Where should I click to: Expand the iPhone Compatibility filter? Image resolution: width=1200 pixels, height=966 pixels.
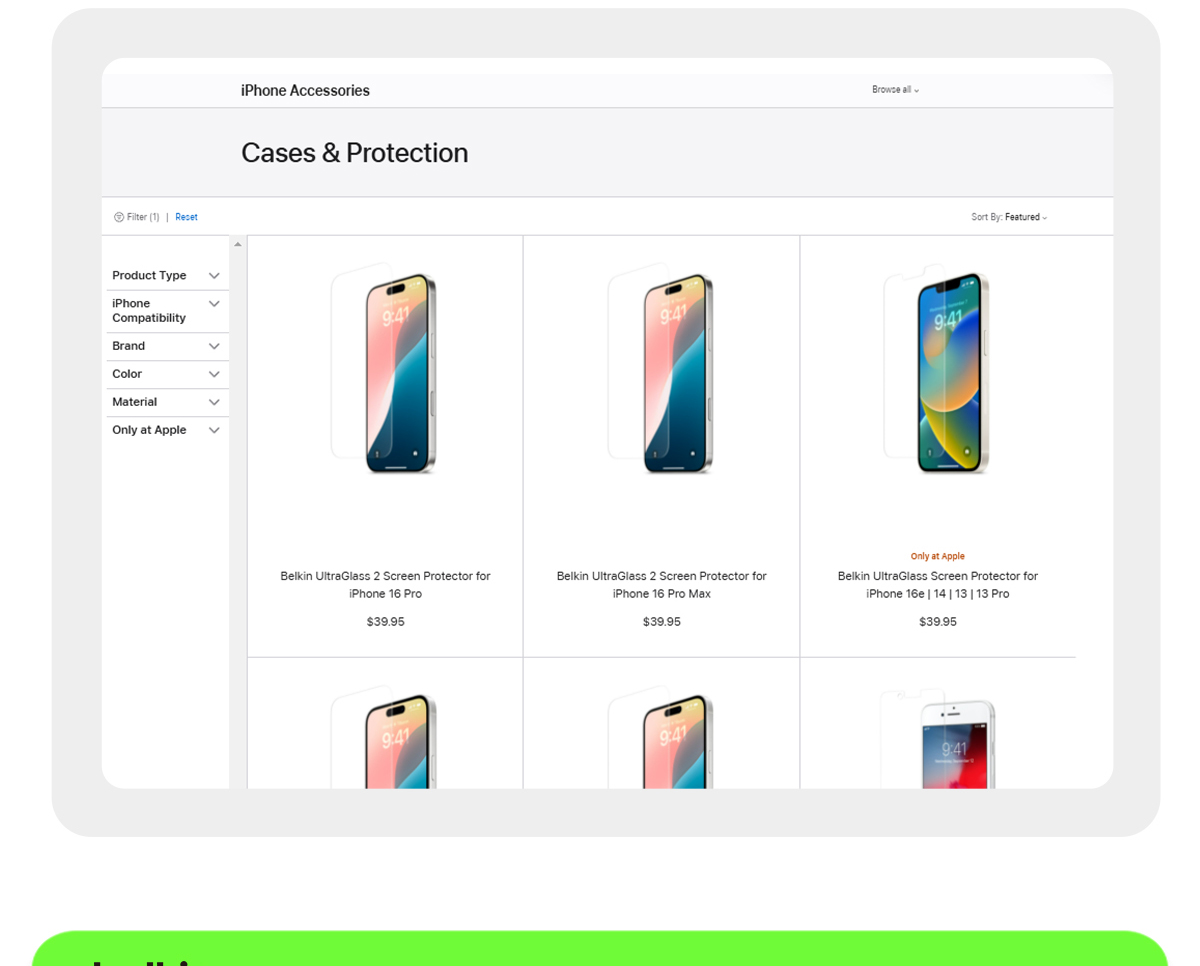(x=167, y=311)
